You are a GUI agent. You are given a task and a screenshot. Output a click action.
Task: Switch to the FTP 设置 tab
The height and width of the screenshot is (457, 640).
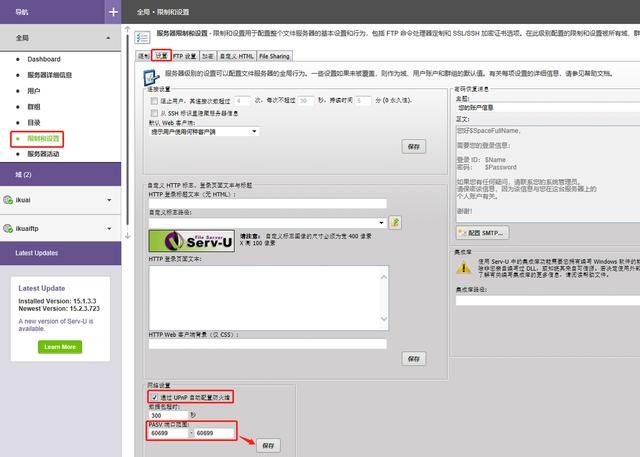(186, 56)
